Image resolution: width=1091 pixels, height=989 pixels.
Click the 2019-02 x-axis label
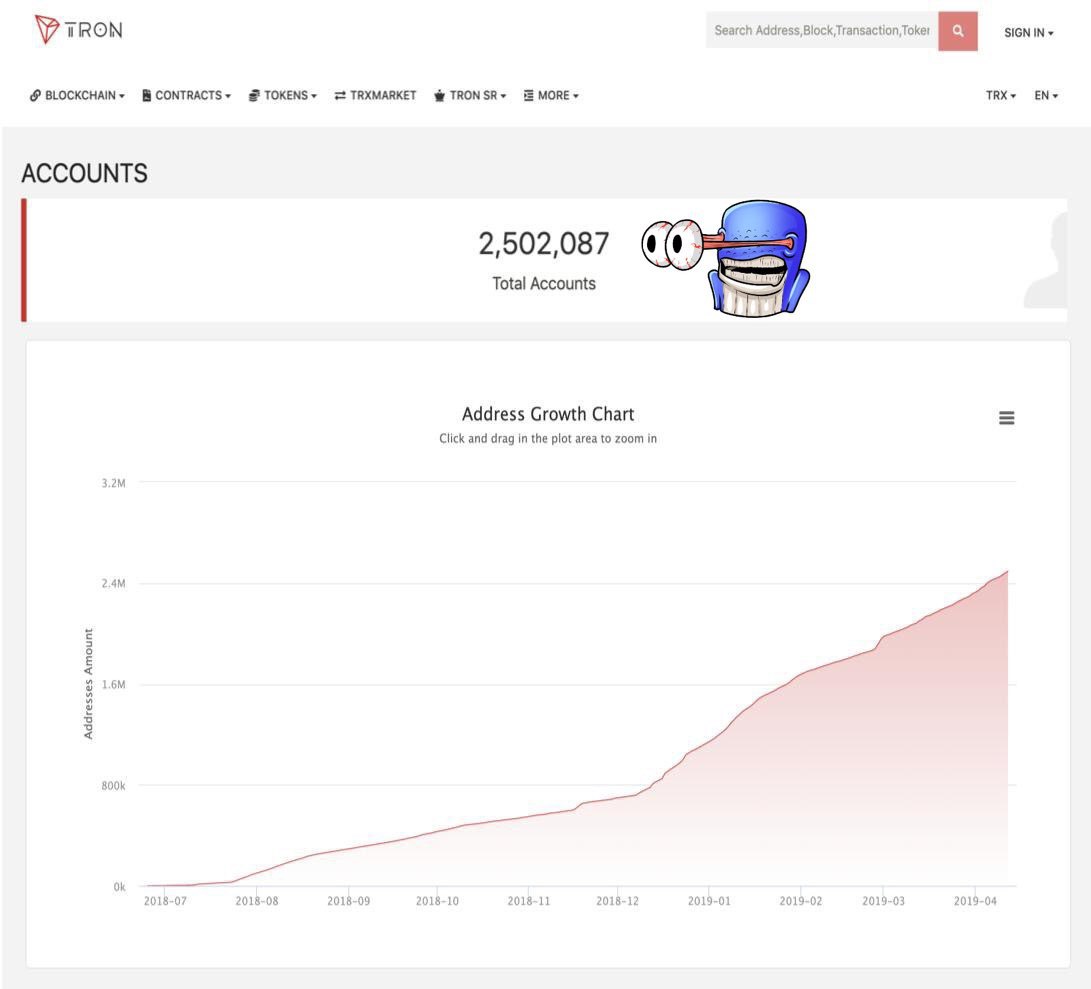click(x=801, y=901)
